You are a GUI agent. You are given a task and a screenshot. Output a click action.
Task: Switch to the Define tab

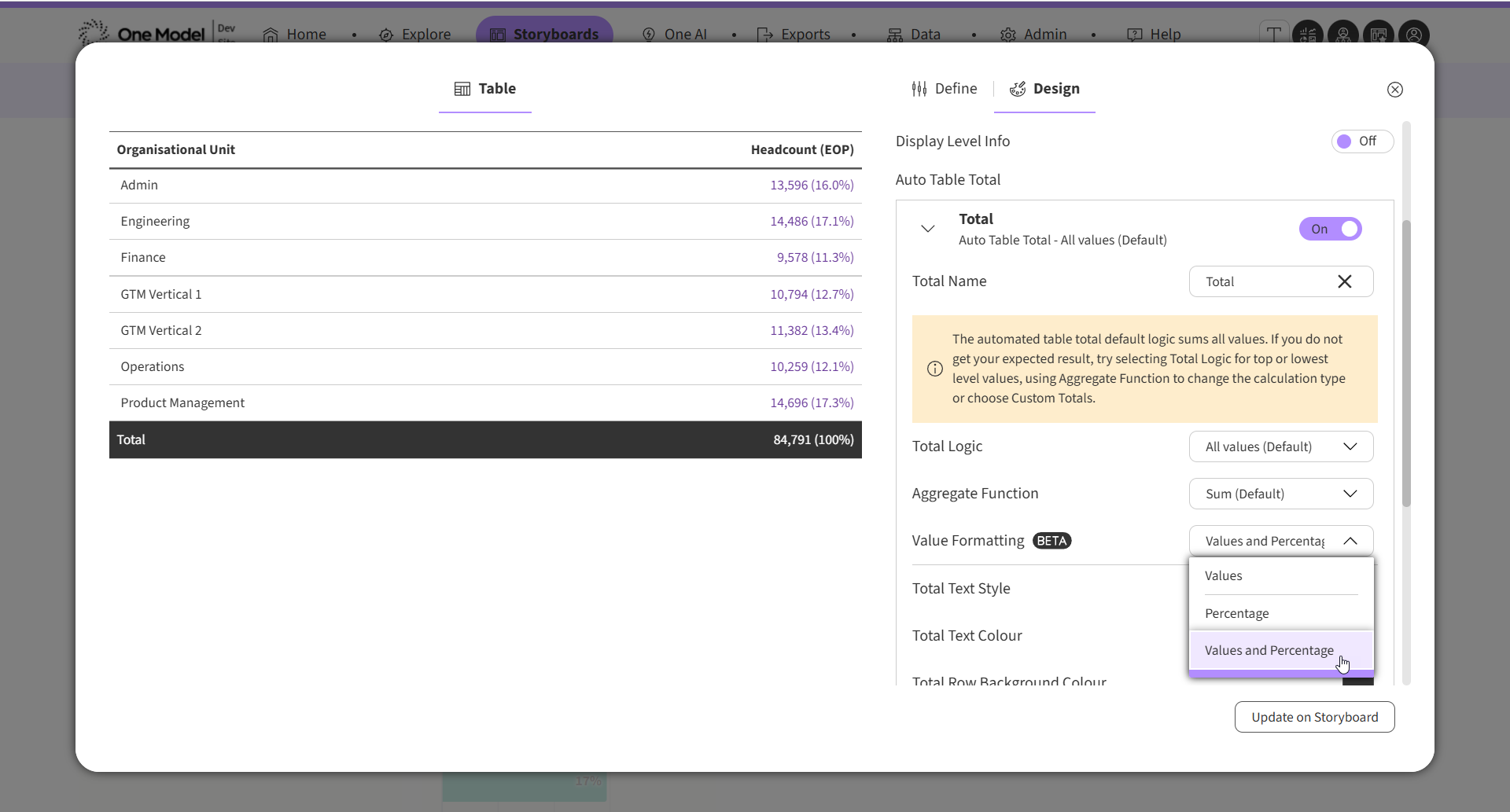click(x=945, y=89)
